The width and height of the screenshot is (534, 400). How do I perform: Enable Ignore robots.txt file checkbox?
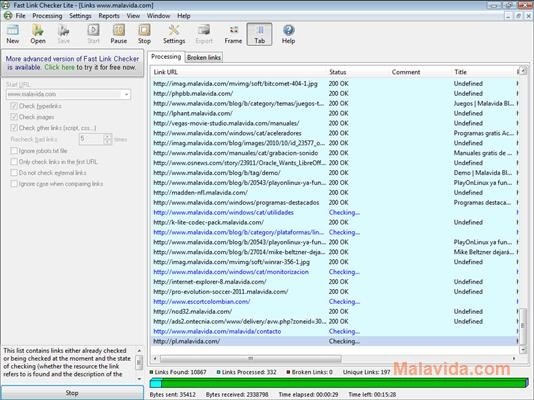pyautogui.click(x=14, y=150)
